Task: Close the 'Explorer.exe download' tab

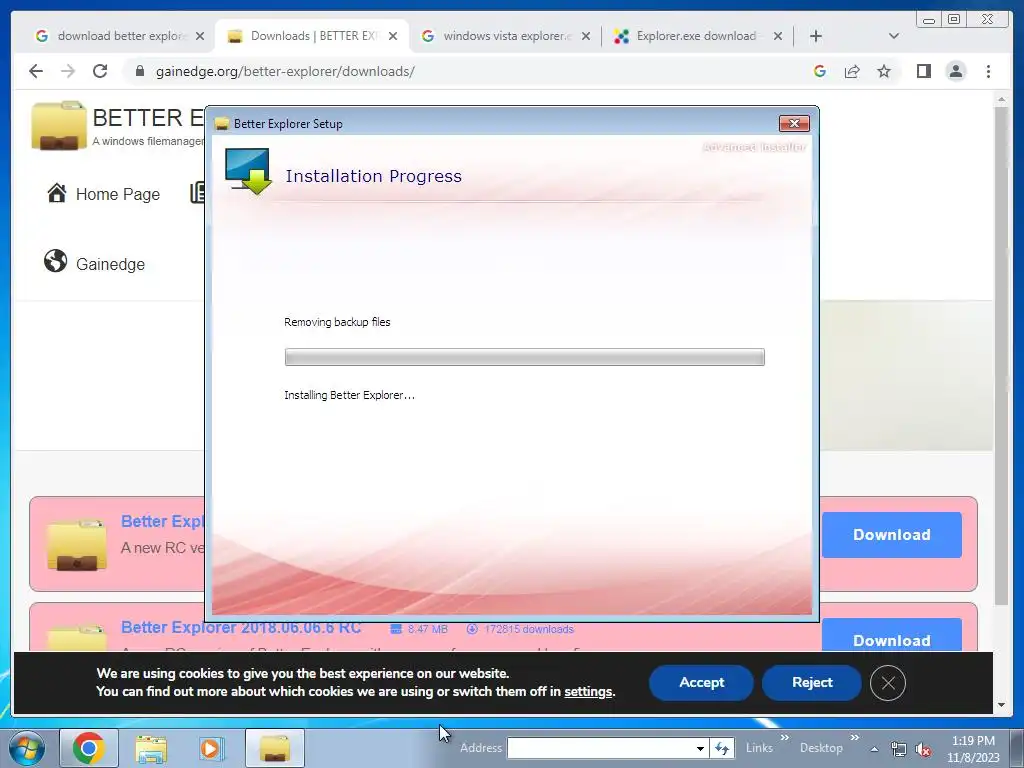Action: coord(777,36)
